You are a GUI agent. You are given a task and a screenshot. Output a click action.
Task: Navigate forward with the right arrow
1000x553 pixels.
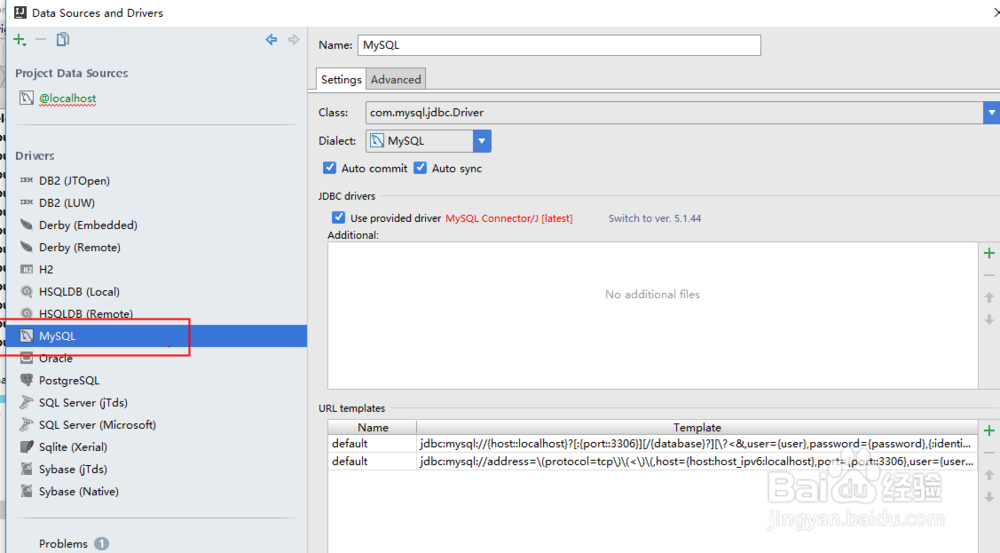coord(293,40)
